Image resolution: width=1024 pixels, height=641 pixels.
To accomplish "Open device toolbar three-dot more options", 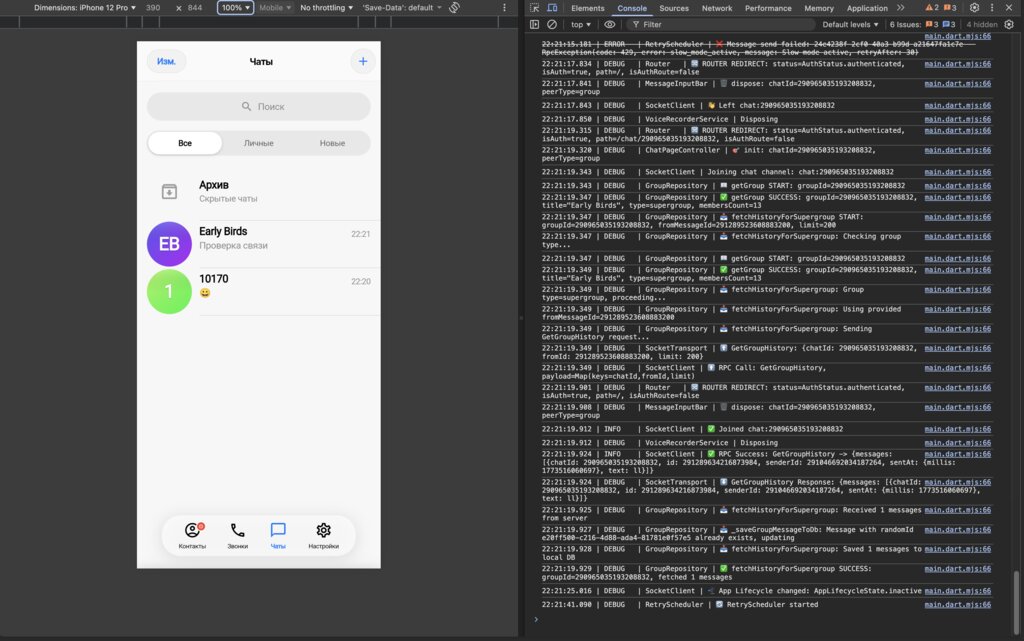I will click(x=504, y=8).
